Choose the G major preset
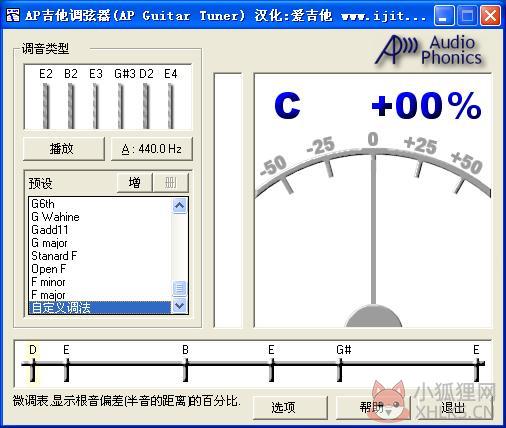Viewport: 506px width, 428px height. (100, 243)
